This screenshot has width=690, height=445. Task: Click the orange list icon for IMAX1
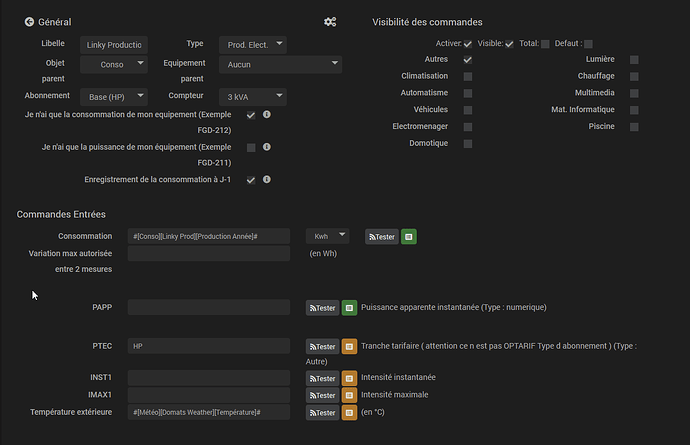(349, 396)
